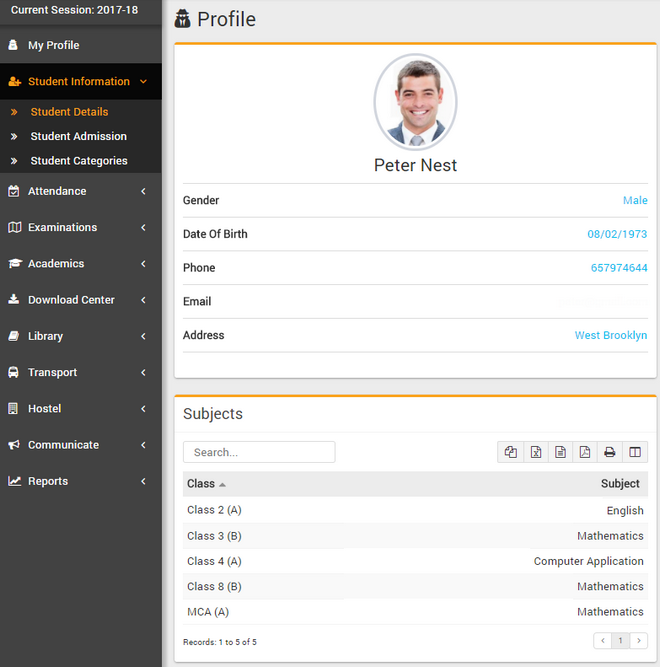Select the Student Details submenu item
660x667 pixels.
click(x=69, y=112)
